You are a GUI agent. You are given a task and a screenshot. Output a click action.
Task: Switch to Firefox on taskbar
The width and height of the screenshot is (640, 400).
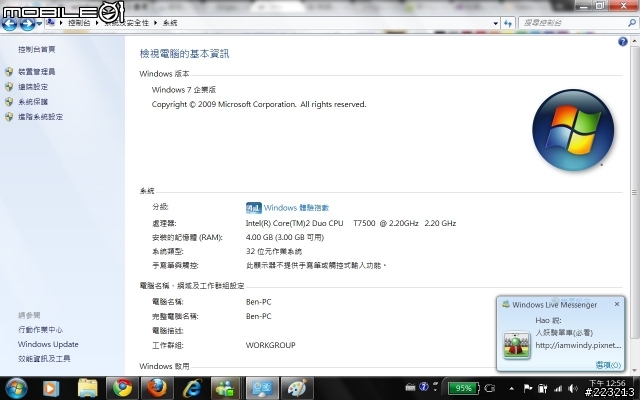point(157,388)
